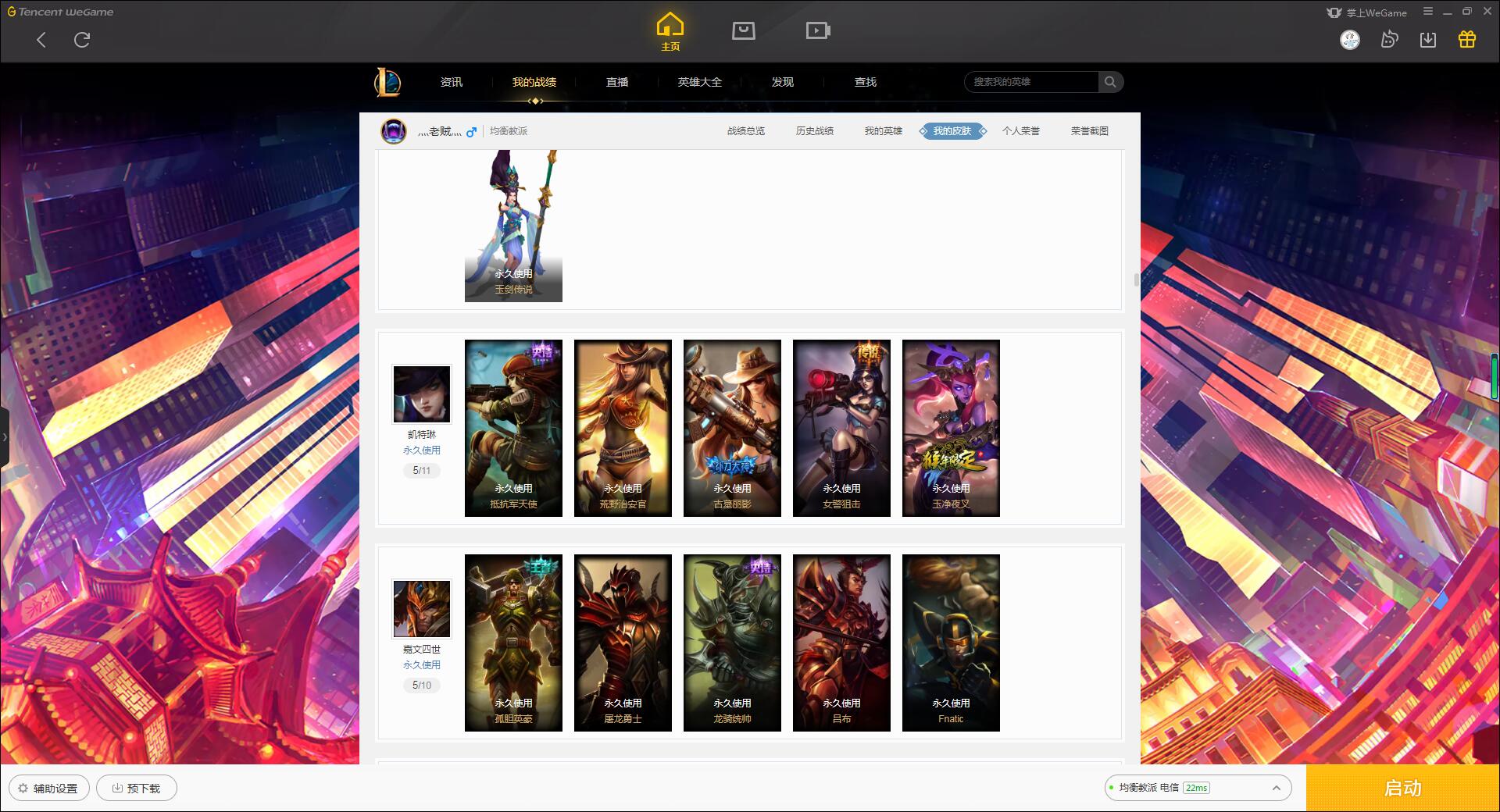Open the 查找 tab

[x=866, y=82]
